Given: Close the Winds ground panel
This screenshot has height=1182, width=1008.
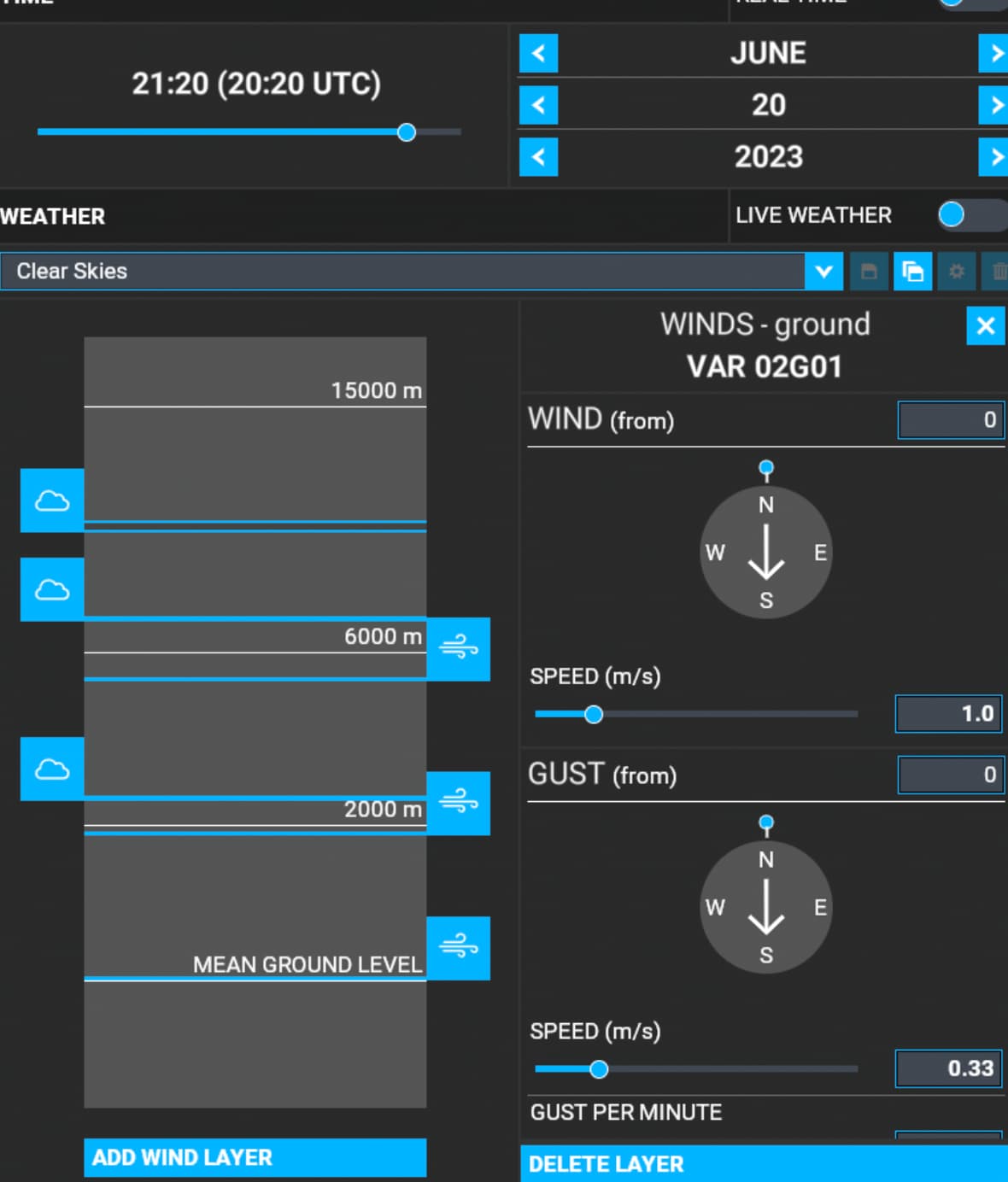Looking at the screenshot, I should tap(985, 325).
